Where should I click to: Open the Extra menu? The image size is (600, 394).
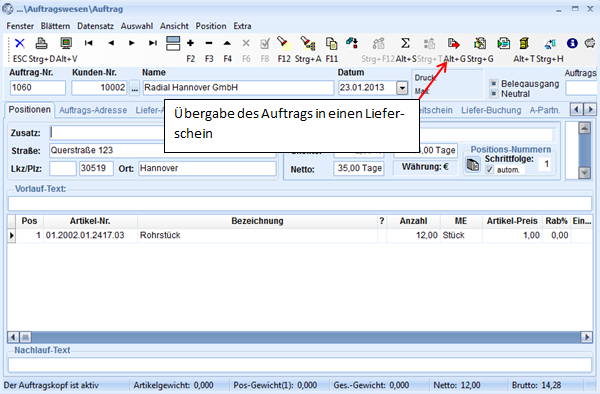[242, 26]
